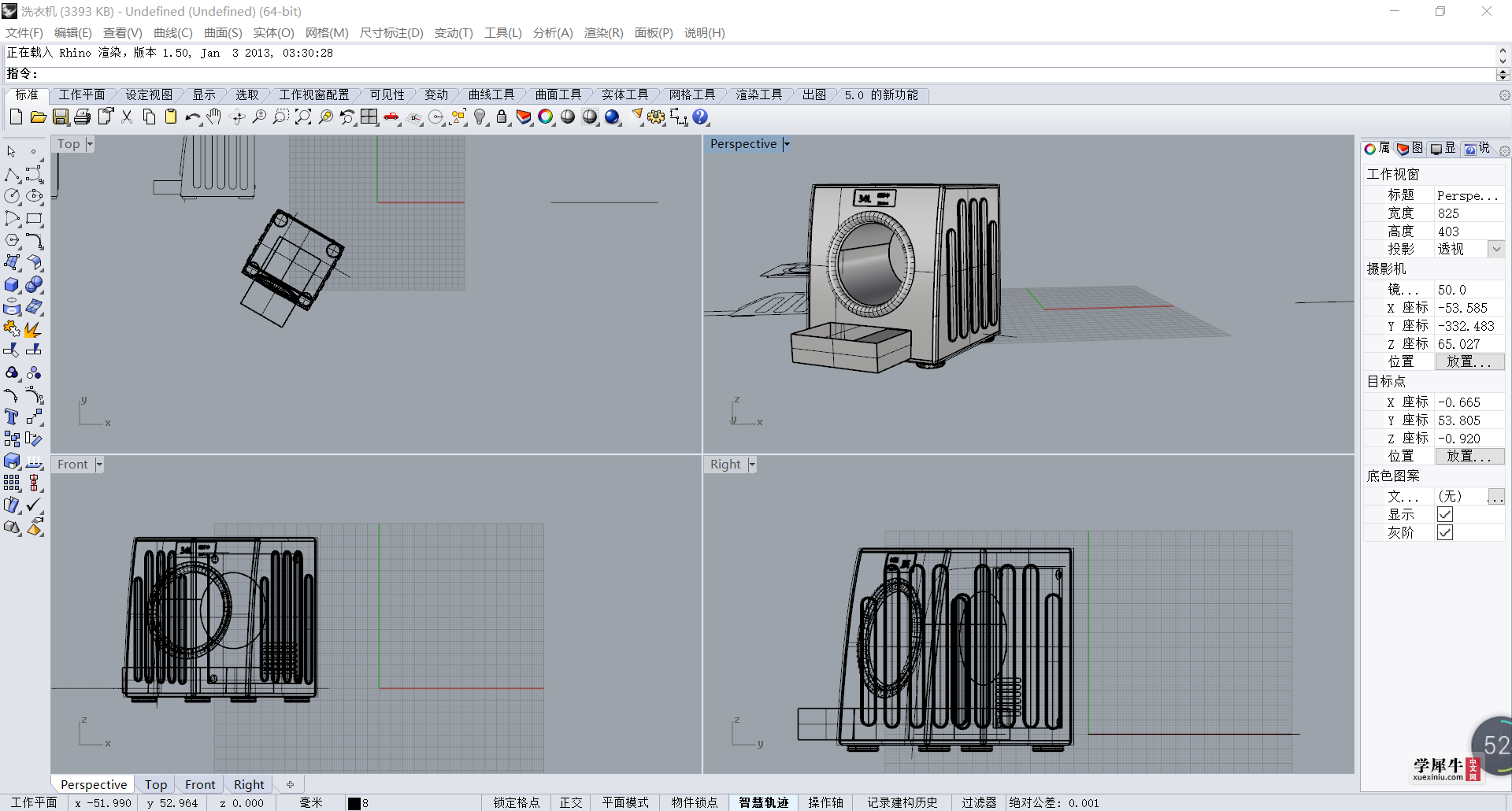The width and height of the screenshot is (1512, 811).
Task: Toggle 智慧轨迹 SmartTrack
Action: [x=763, y=802]
